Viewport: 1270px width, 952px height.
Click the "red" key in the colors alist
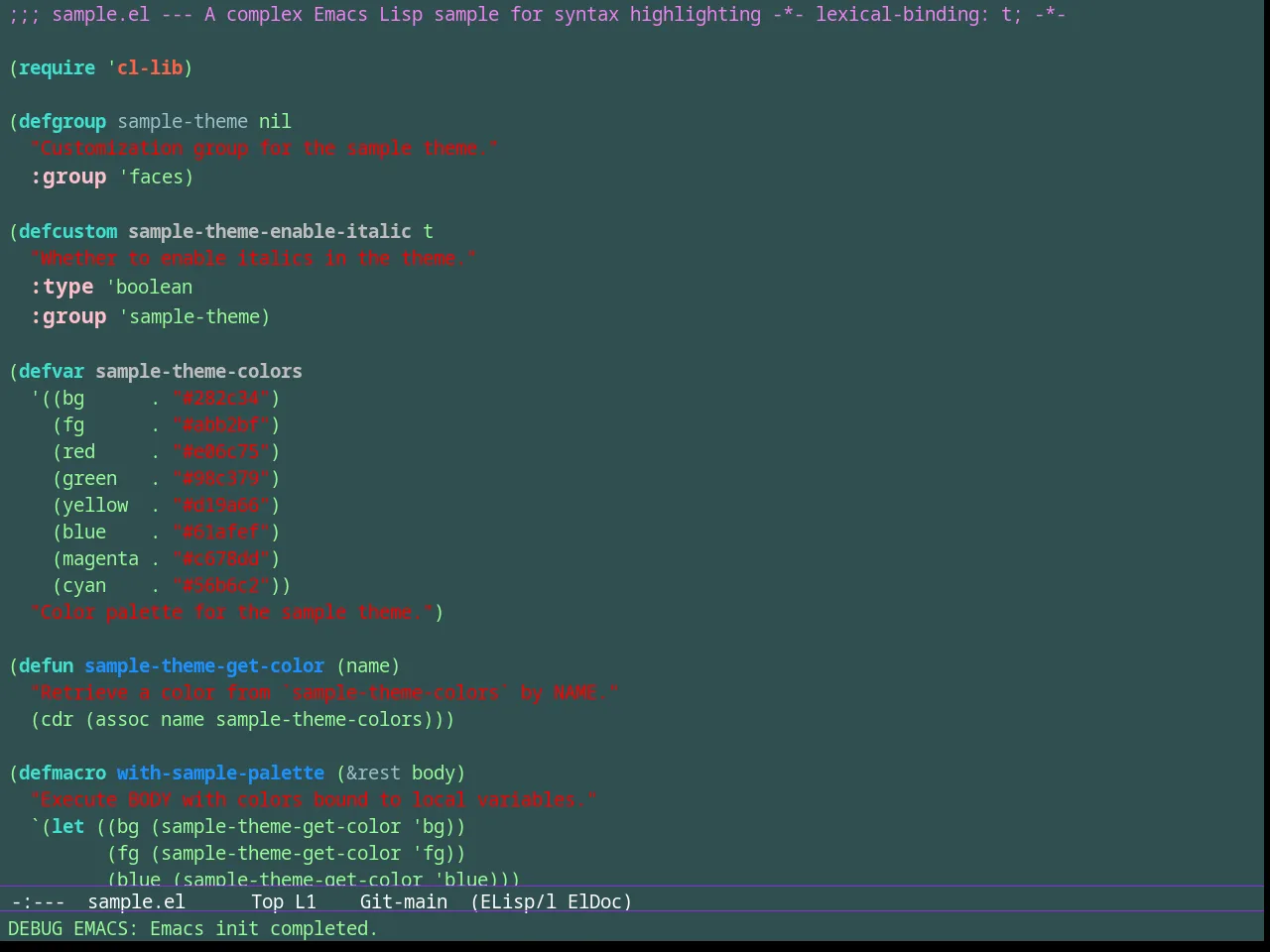click(x=78, y=452)
